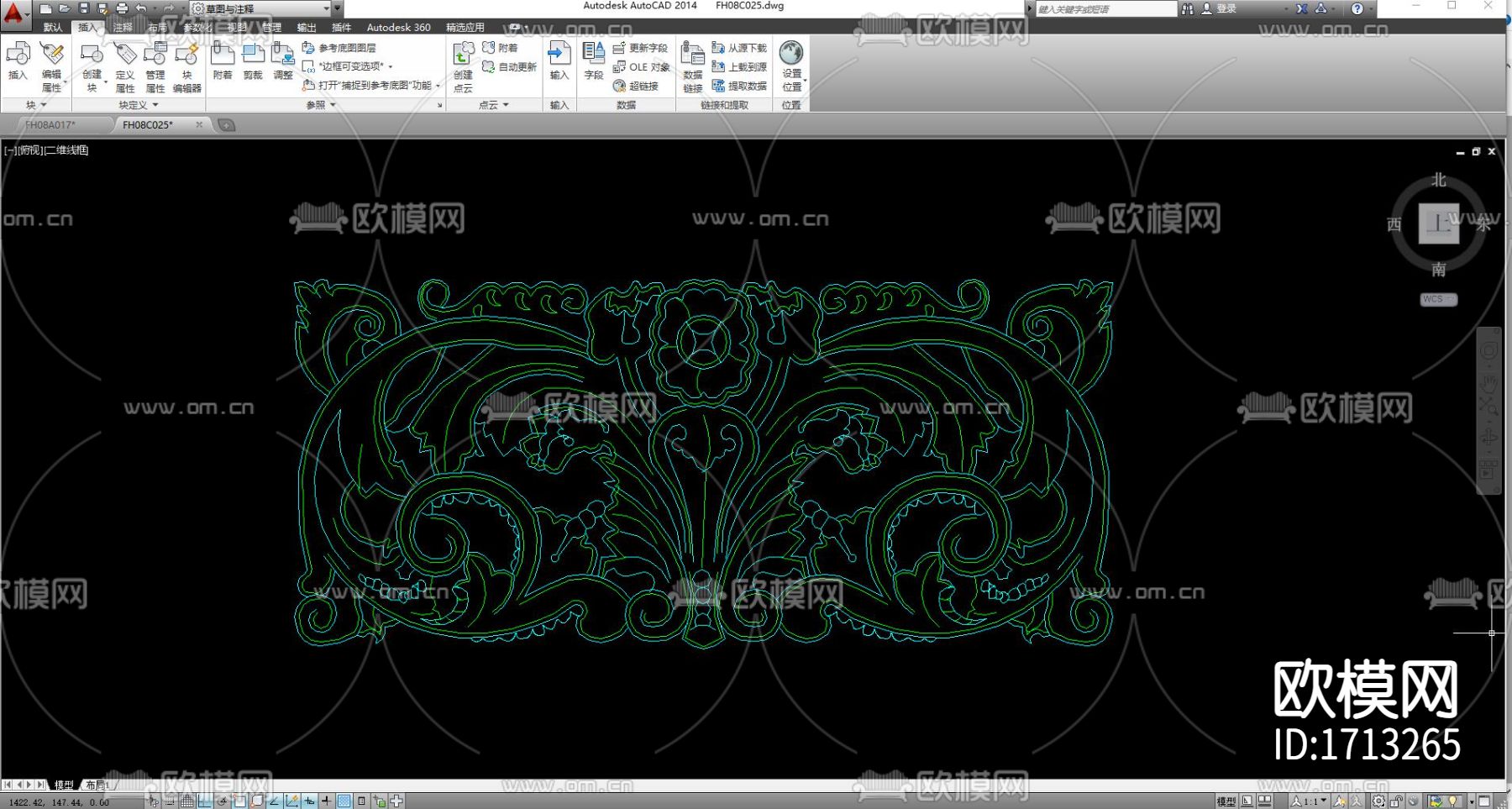This screenshot has width=1512, height=809.
Task: Click the OLE 对象 button
Action: click(x=642, y=67)
